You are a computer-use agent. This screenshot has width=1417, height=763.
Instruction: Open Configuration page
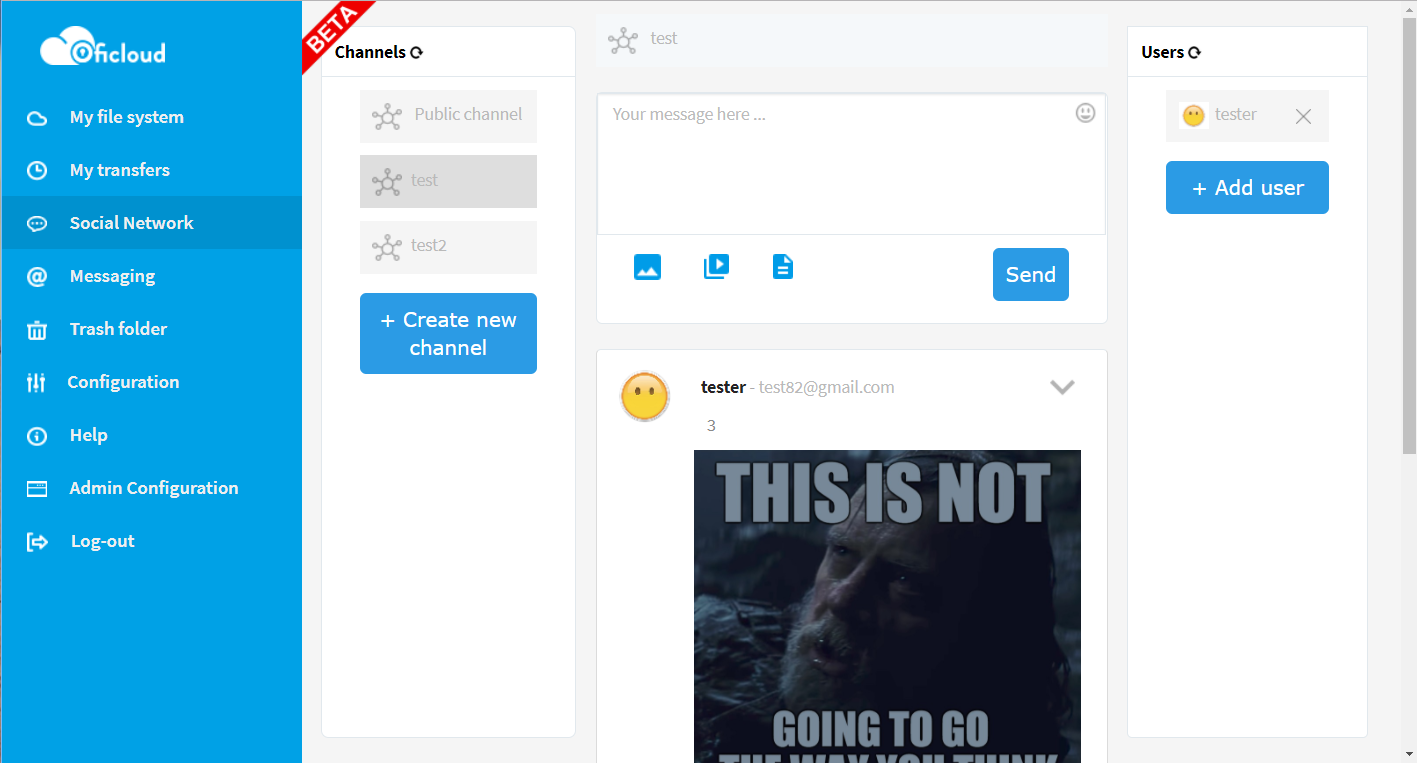(151, 382)
